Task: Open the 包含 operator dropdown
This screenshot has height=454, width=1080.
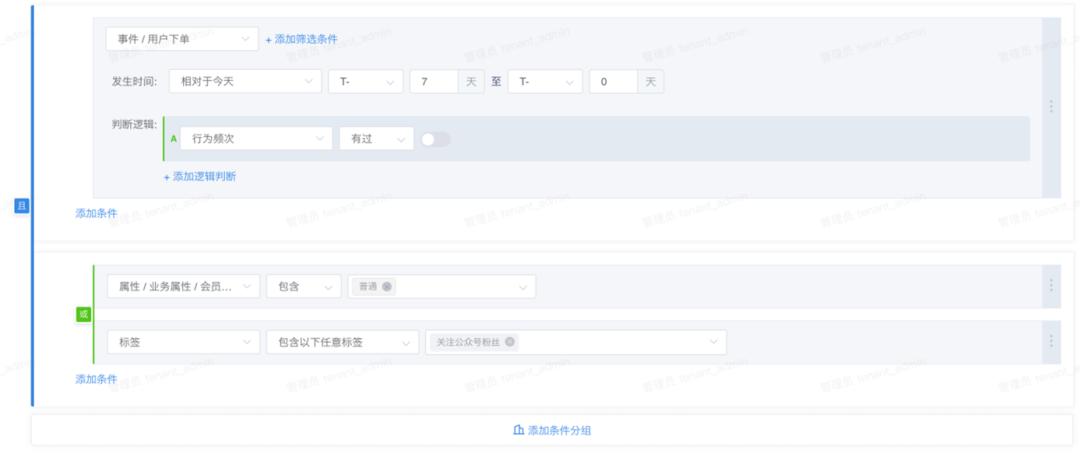Action: [x=304, y=287]
